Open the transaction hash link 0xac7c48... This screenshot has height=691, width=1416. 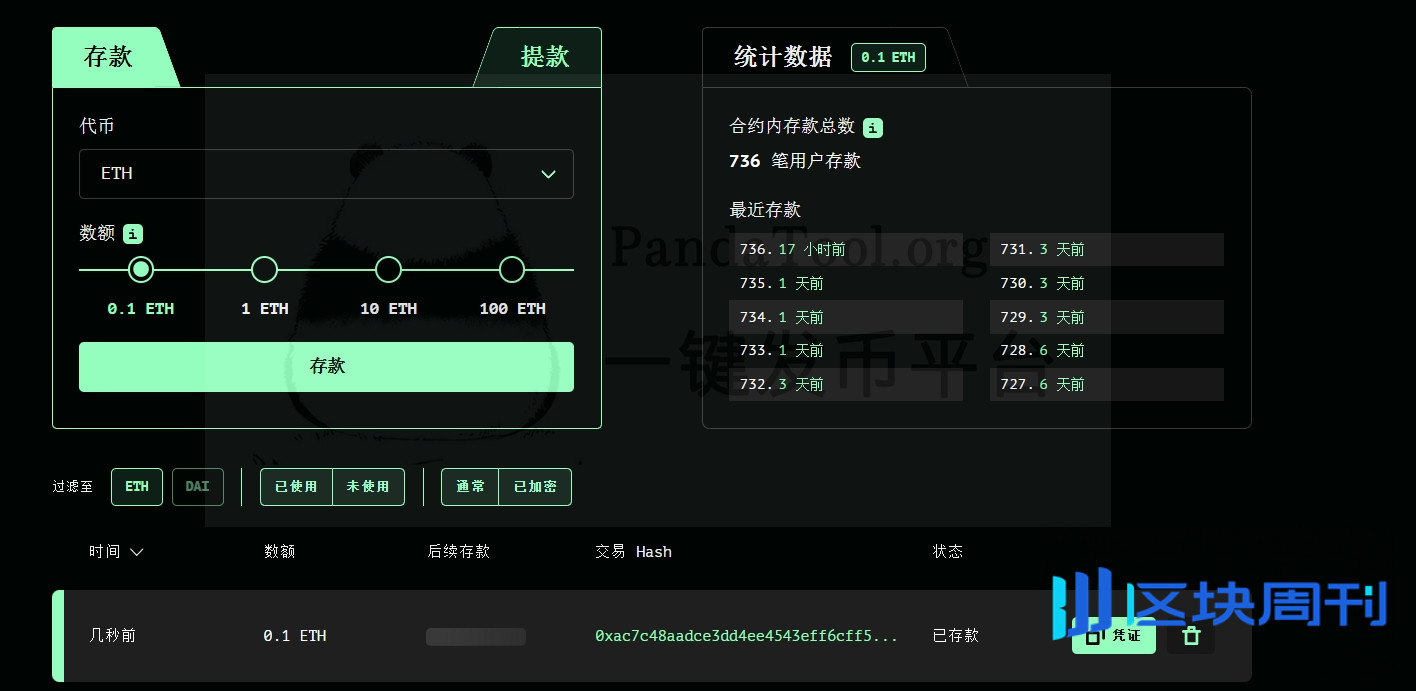746,636
